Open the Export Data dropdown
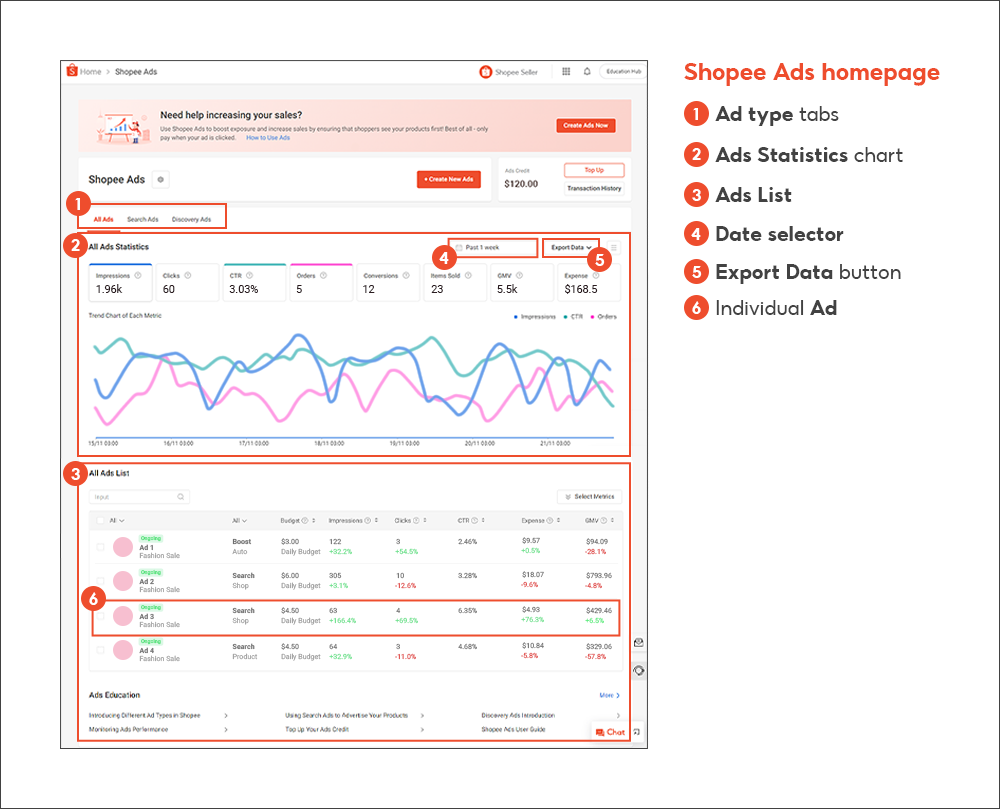Viewport: 1000px width, 809px height. pos(570,247)
